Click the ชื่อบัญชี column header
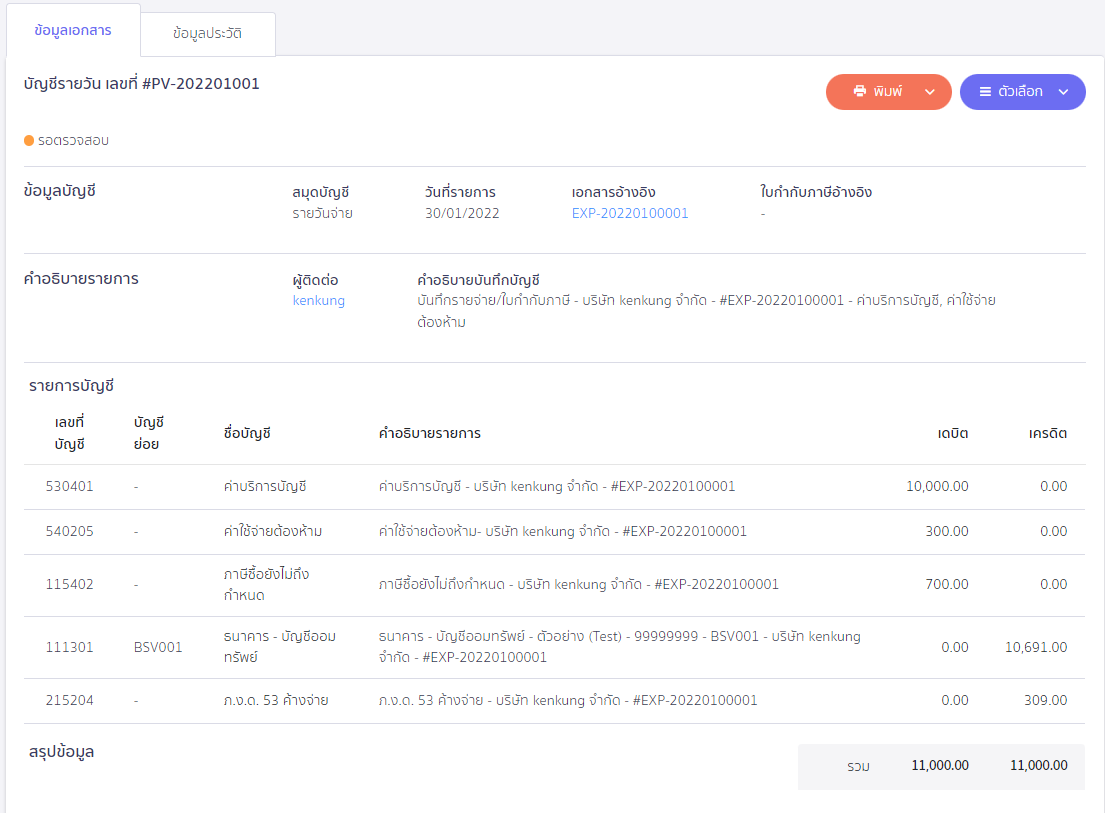Image resolution: width=1105 pixels, height=813 pixels. (247, 433)
